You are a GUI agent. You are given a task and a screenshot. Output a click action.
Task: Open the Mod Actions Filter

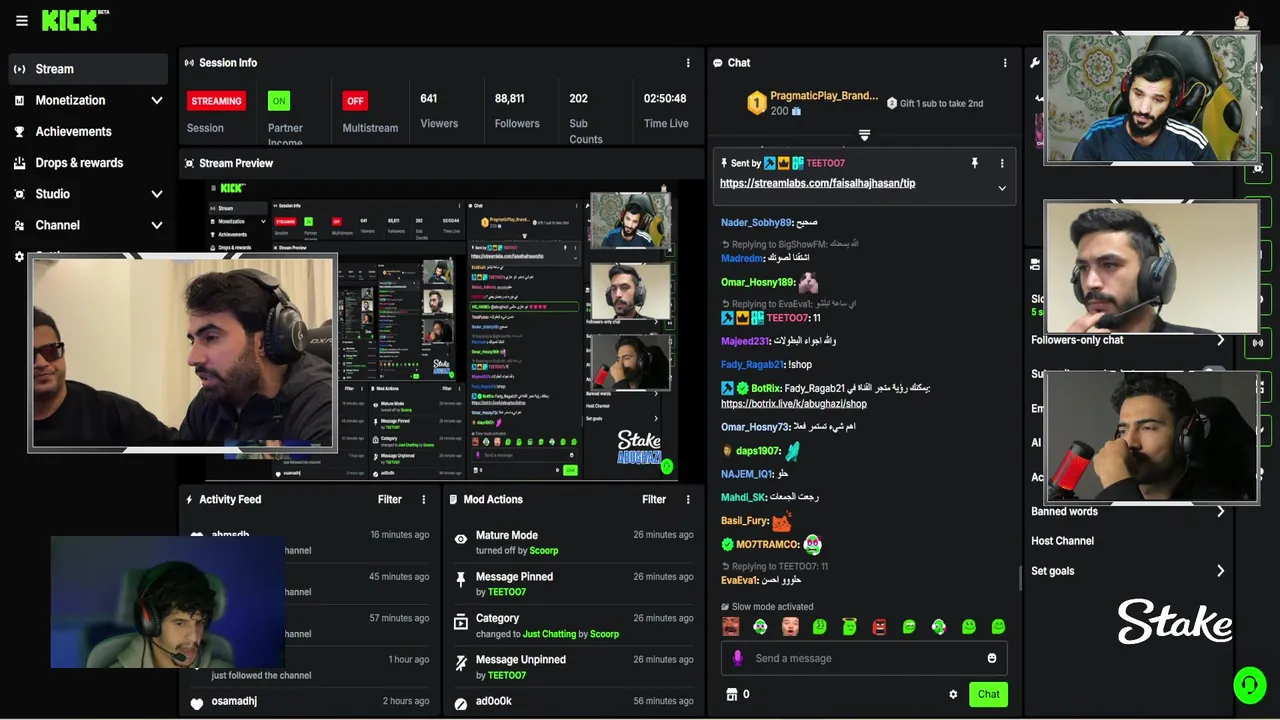[654, 499]
